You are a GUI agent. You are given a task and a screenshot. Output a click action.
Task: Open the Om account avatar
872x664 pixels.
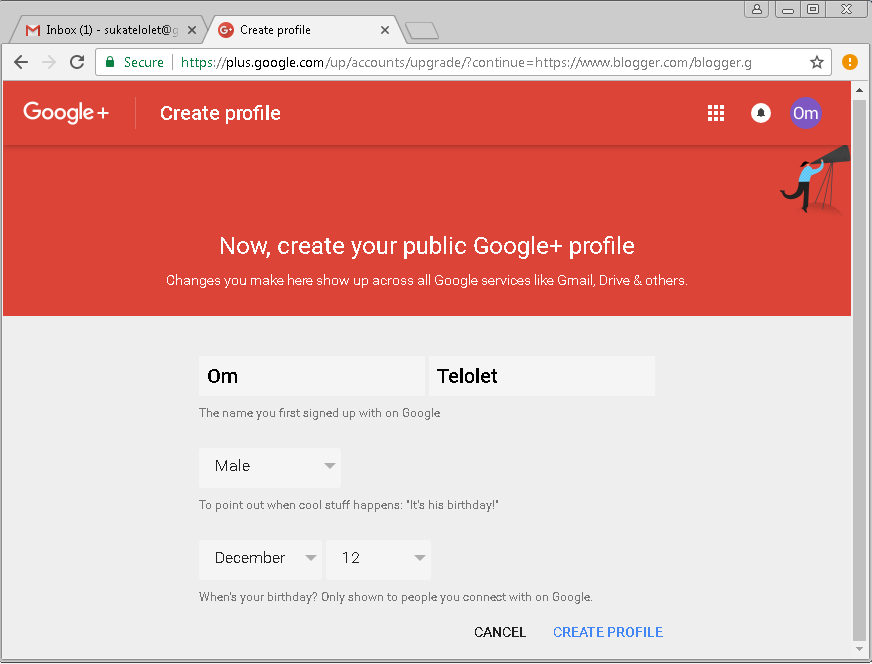(805, 113)
